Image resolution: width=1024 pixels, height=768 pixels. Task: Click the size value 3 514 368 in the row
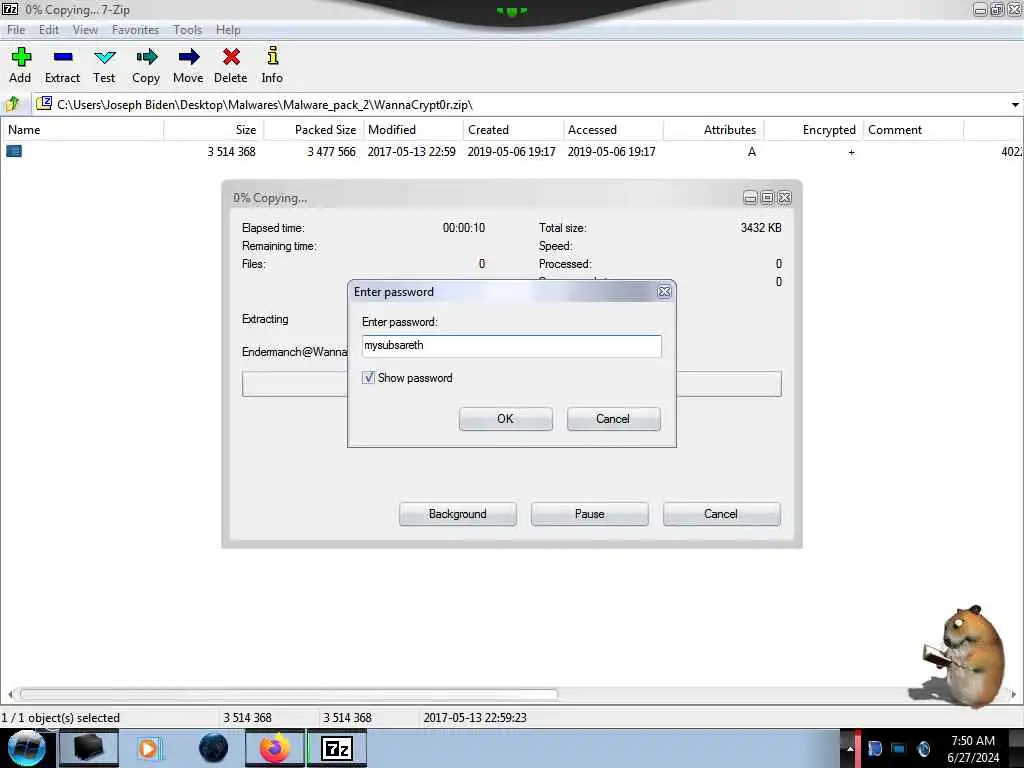coord(231,152)
